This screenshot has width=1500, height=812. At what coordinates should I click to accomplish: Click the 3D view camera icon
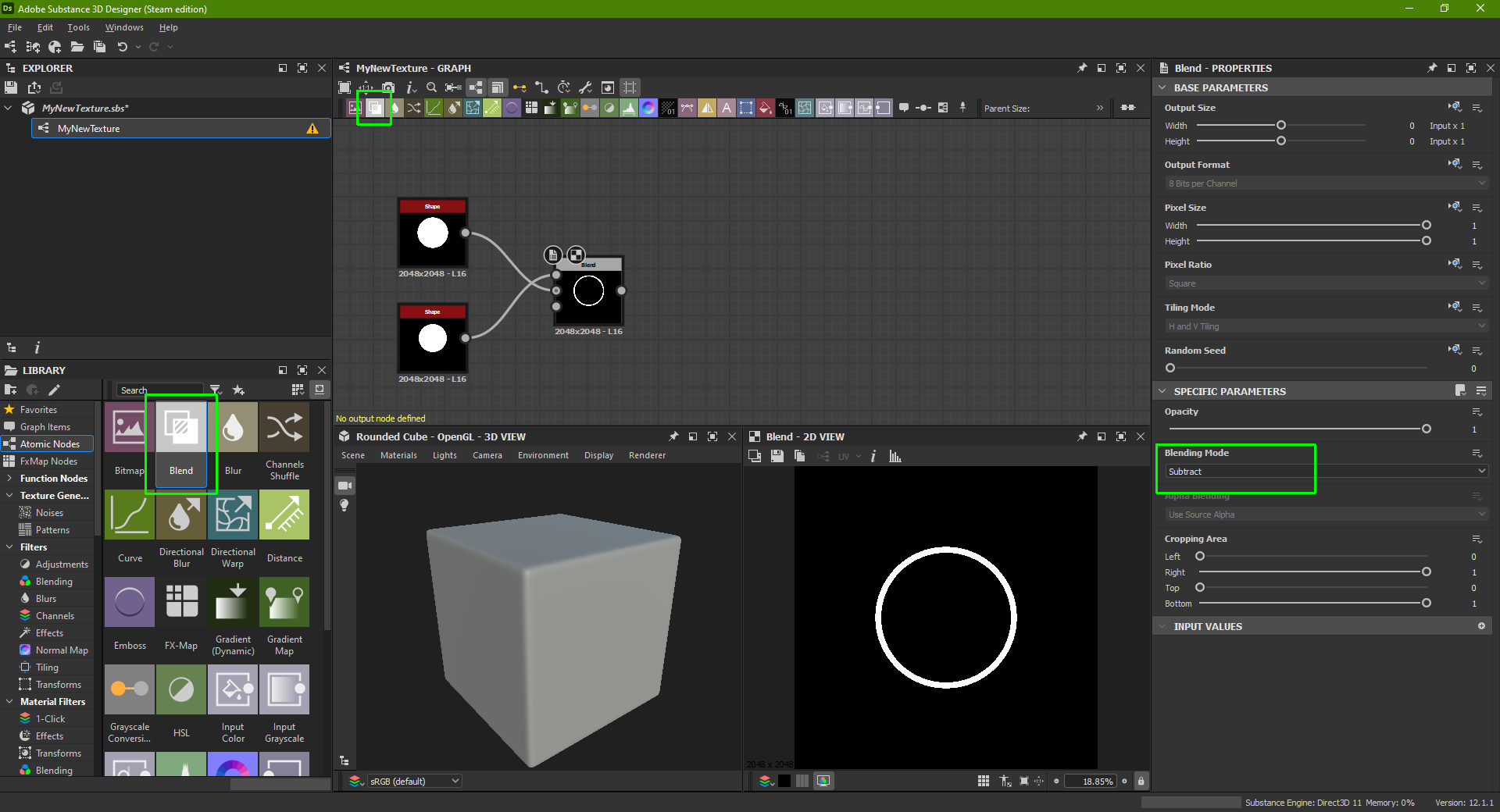(345, 486)
